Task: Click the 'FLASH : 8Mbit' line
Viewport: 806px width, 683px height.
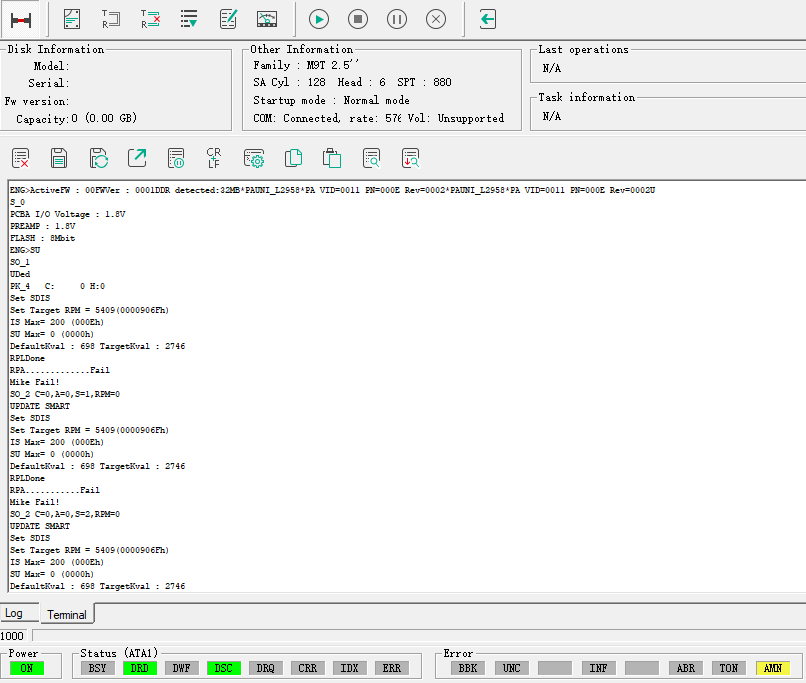Action: (43, 238)
